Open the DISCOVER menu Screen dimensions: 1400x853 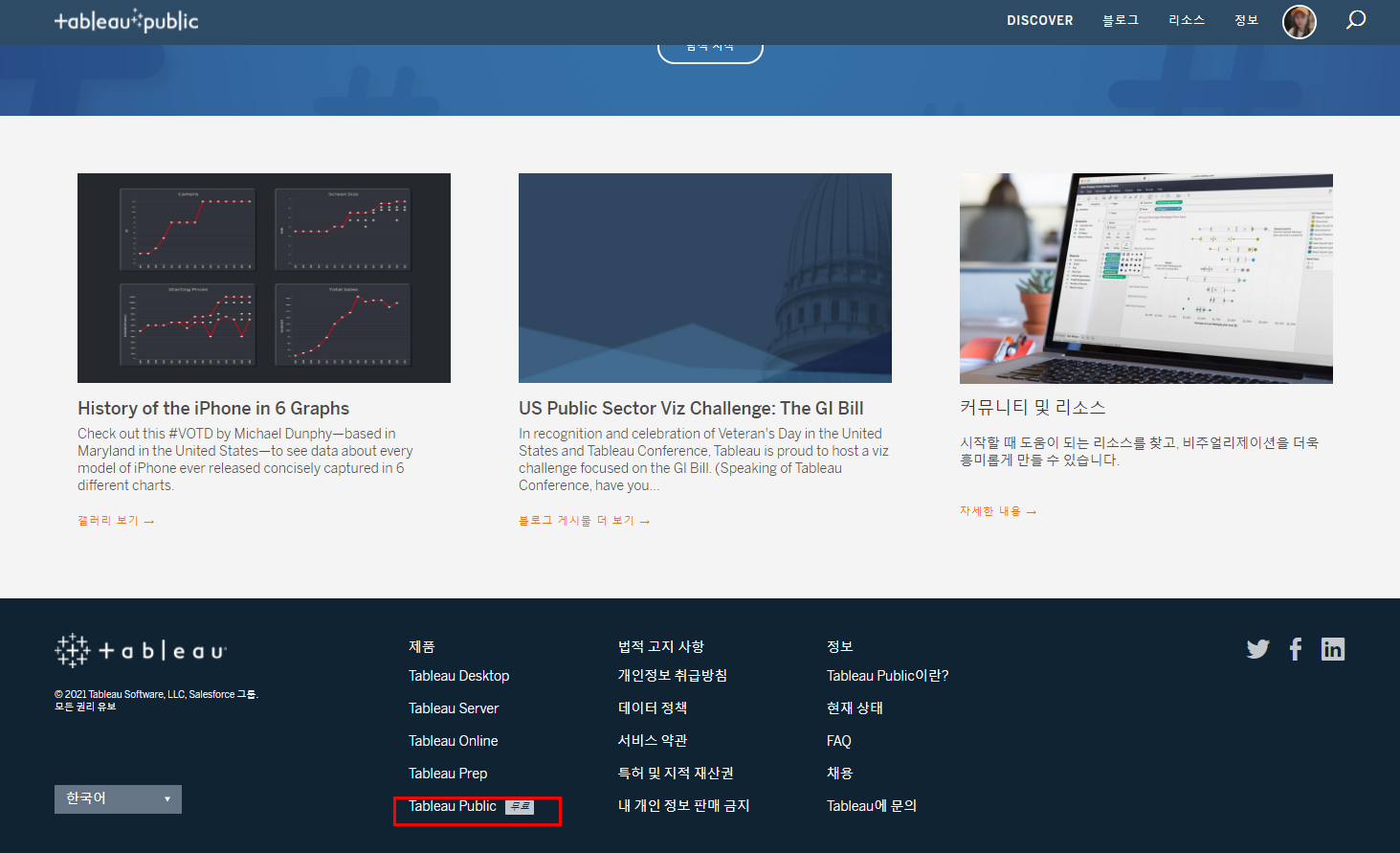click(1039, 20)
